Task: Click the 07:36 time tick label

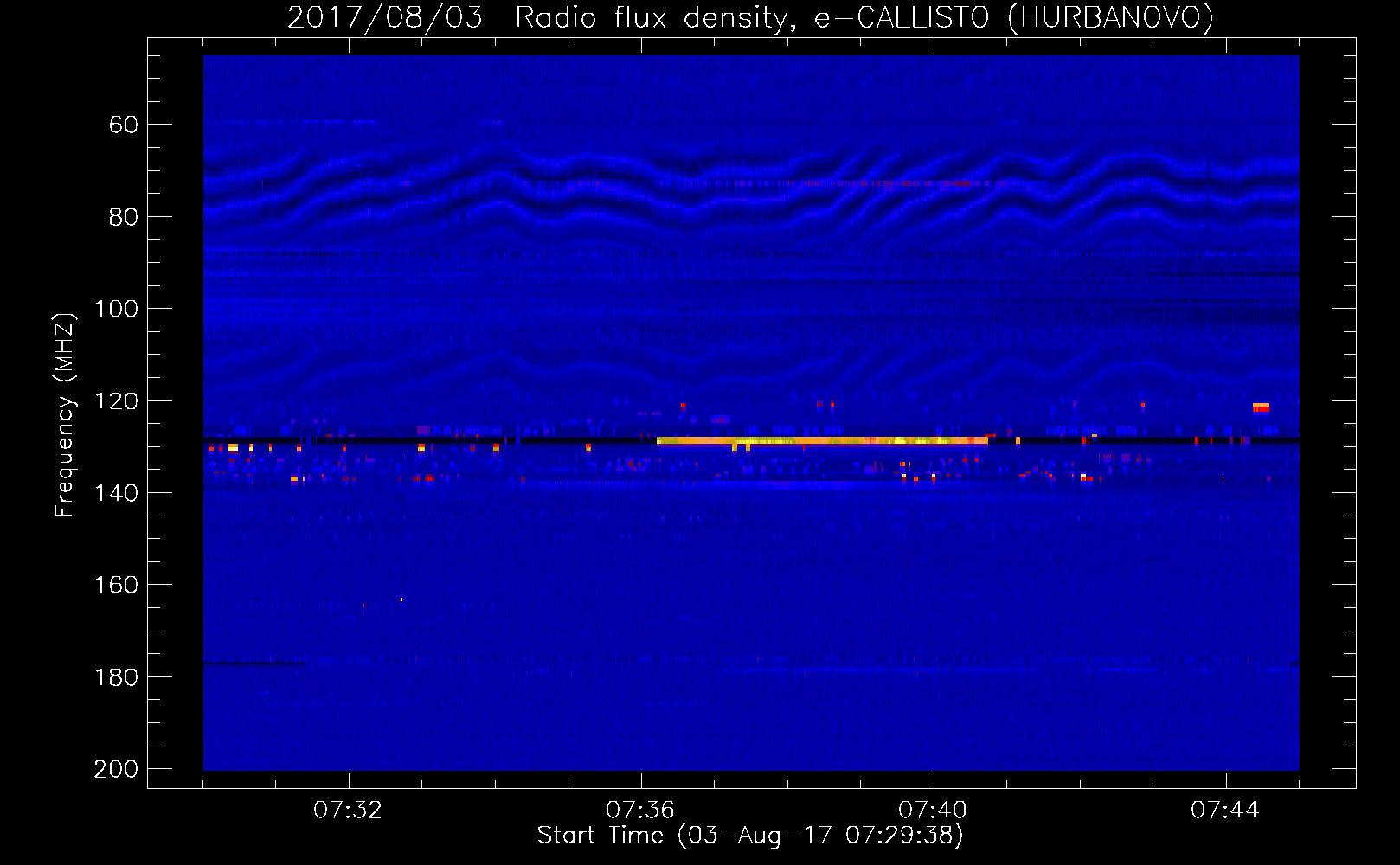Action: [x=640, y=811]
